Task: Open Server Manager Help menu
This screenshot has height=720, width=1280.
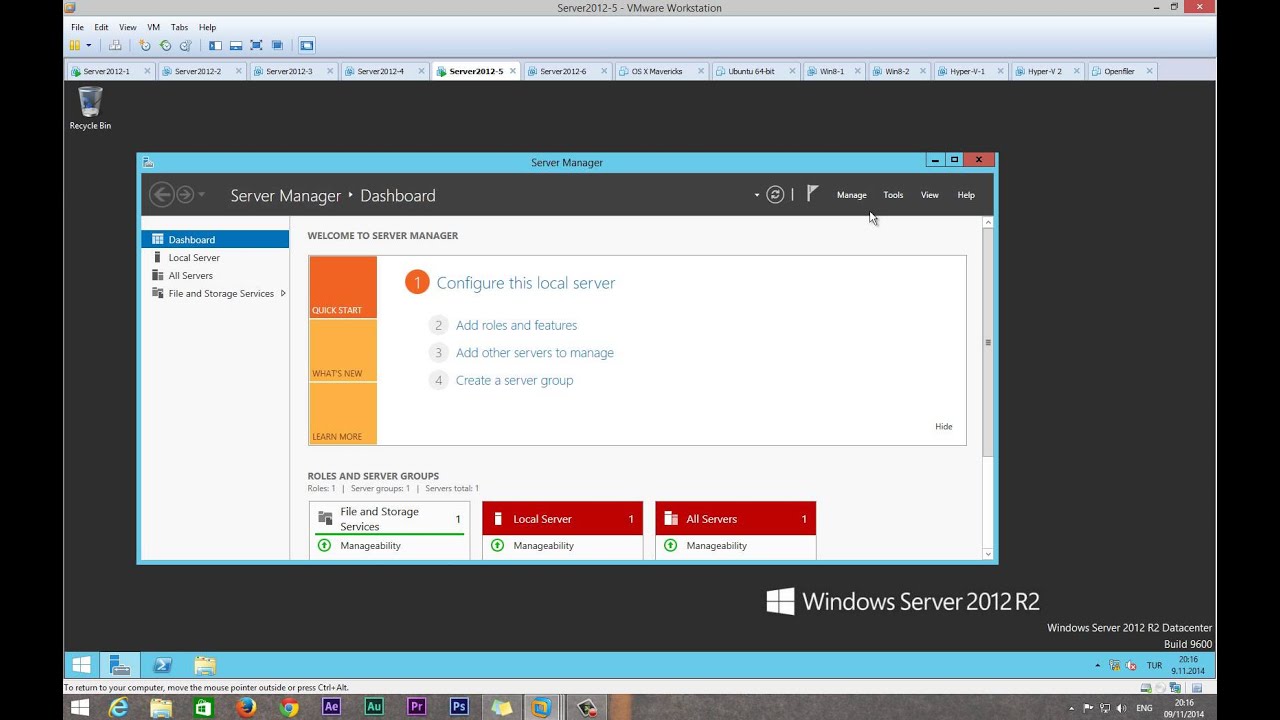Action: 966,195
